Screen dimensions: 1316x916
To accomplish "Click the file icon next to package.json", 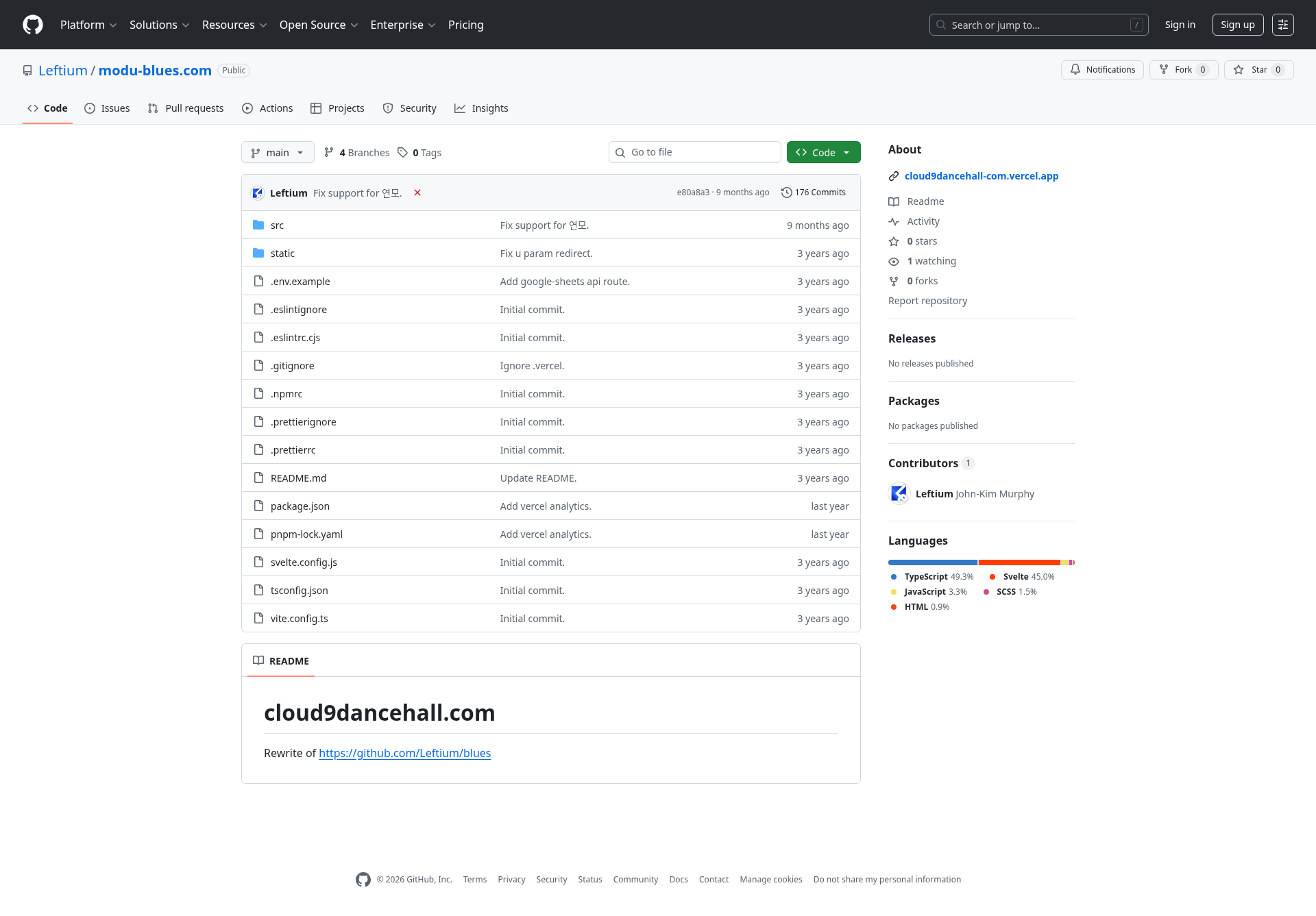I will [x=258, y=506].
